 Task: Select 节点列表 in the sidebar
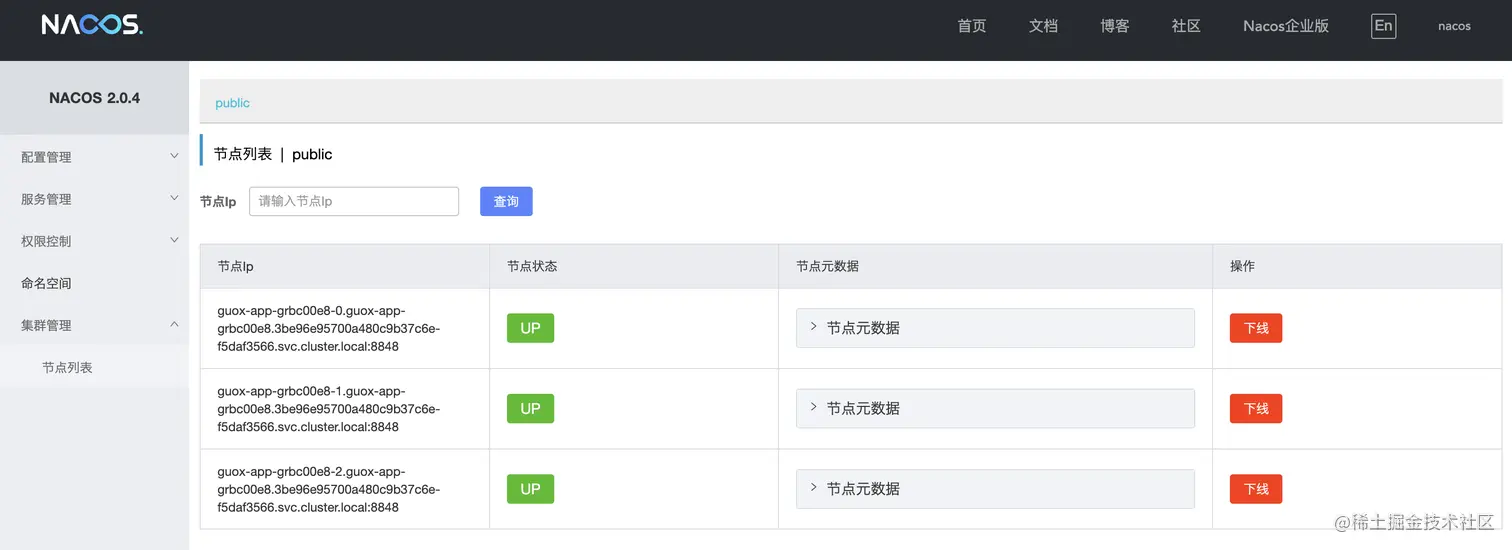pyautogui.click(x=94, y=367)
